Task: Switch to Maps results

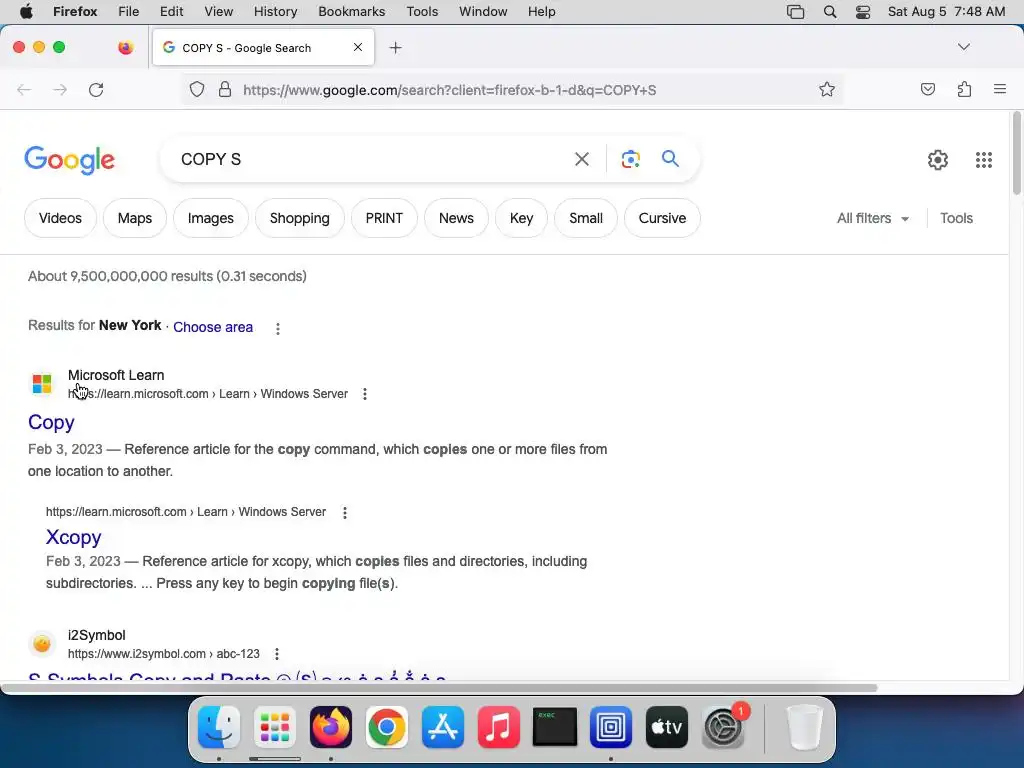Action: tap(135, 218)
